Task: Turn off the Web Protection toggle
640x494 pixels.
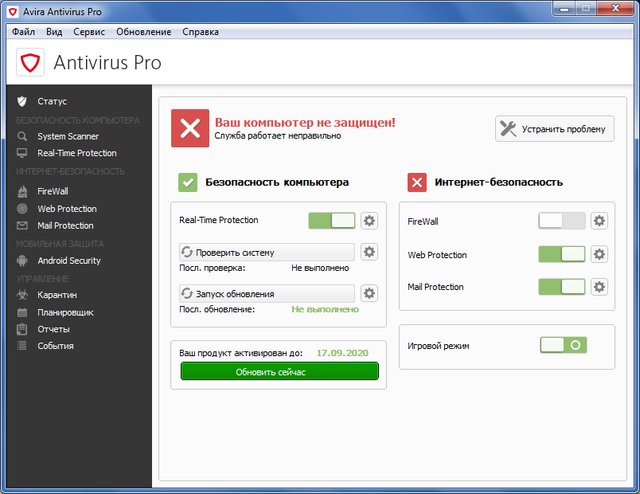Action: click(562, 254)
